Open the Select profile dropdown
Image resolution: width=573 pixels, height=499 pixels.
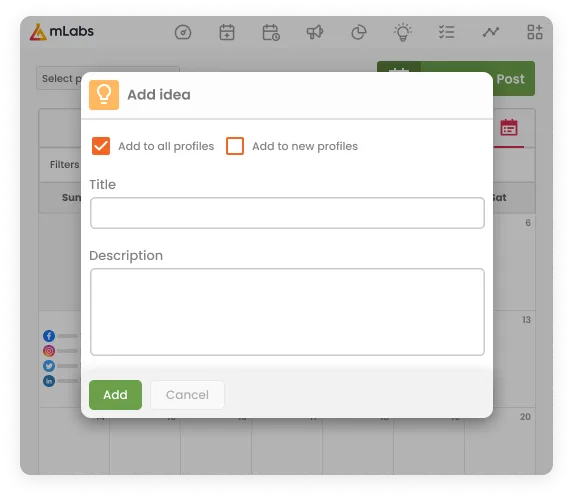[x=59, y=78]
